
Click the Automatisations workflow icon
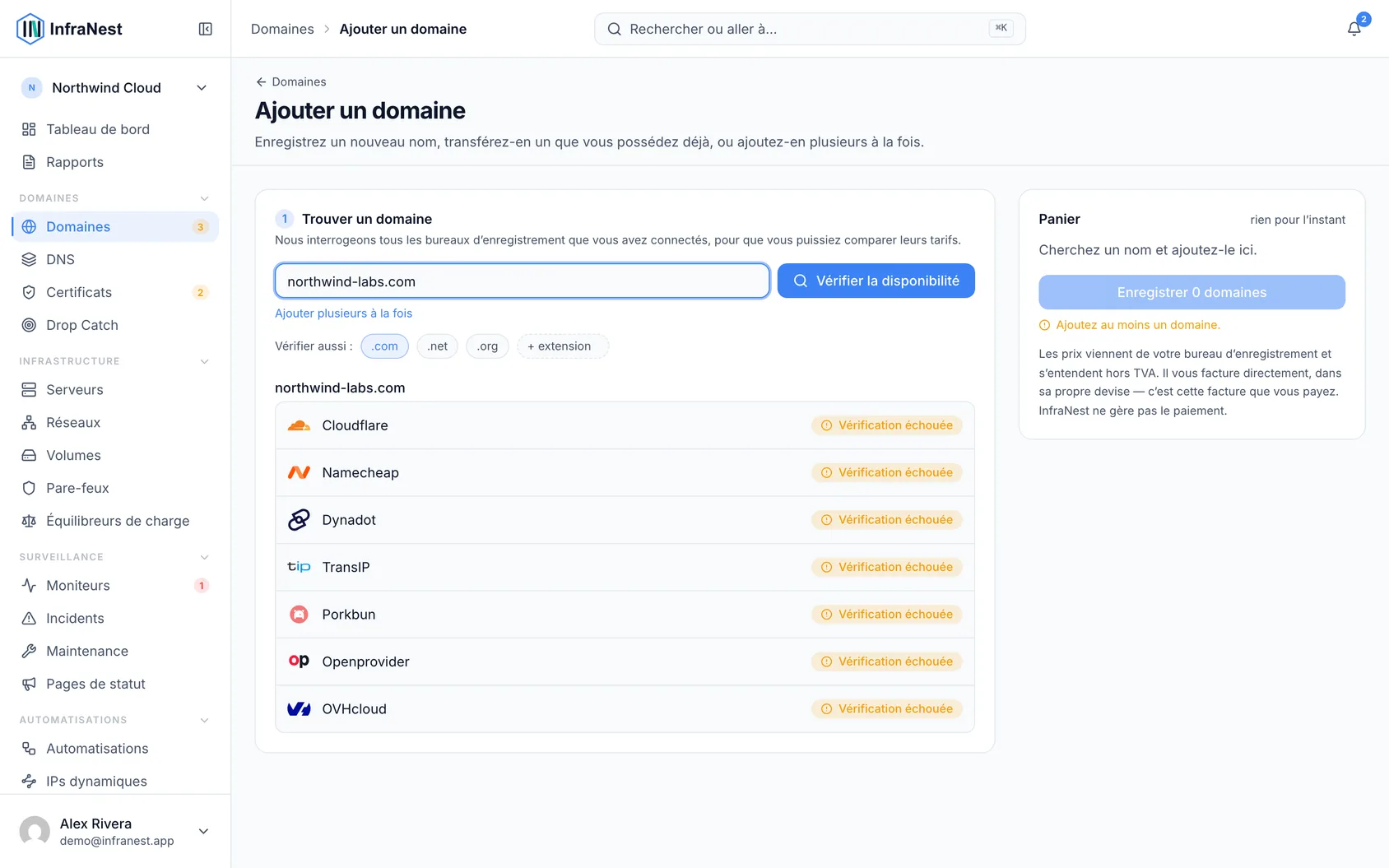point(29,748)
